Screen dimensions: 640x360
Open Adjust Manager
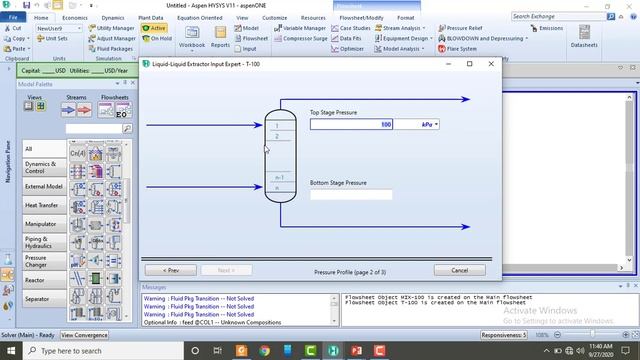coord(112,38)
